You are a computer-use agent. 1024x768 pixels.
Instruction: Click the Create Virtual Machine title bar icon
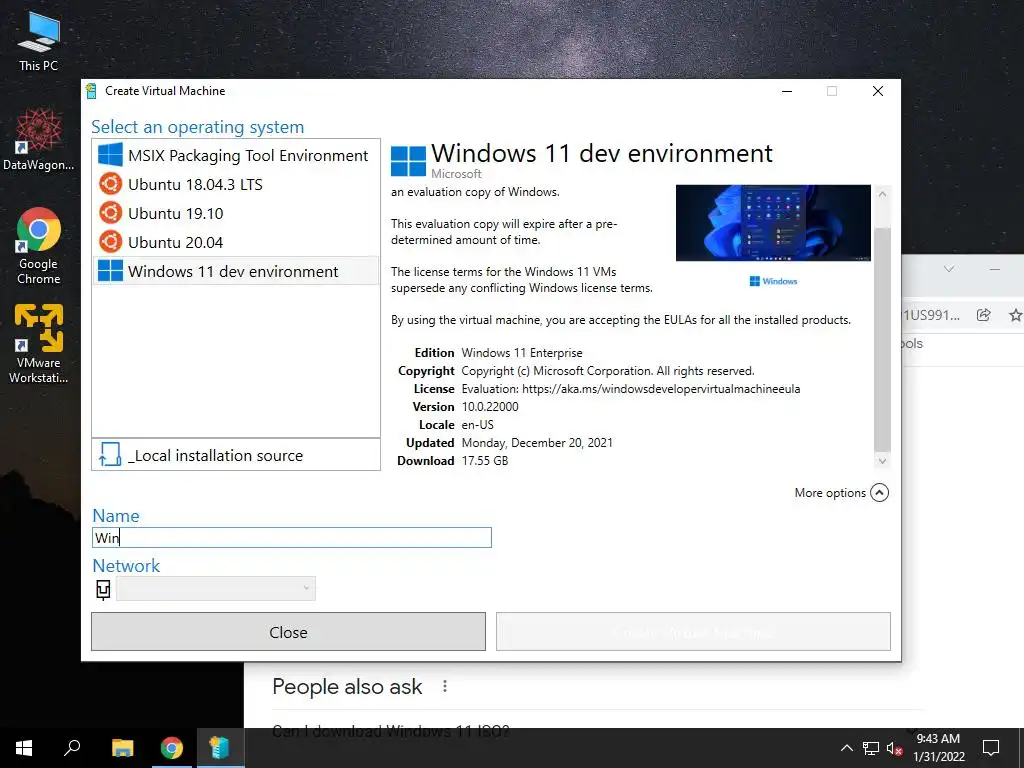[x=91, y=91]
